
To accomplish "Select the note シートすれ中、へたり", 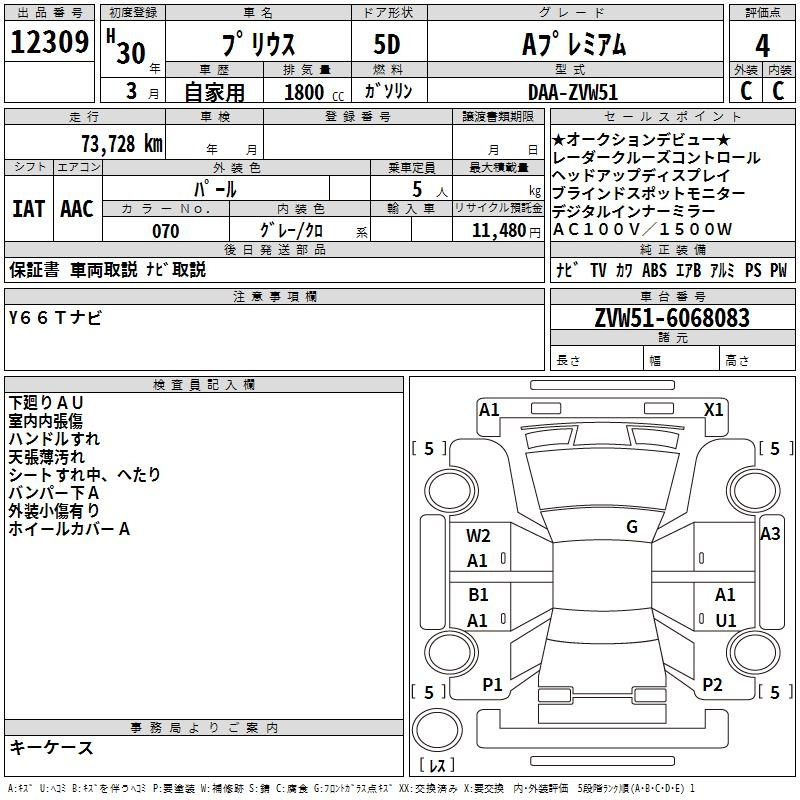I will 85,474.
